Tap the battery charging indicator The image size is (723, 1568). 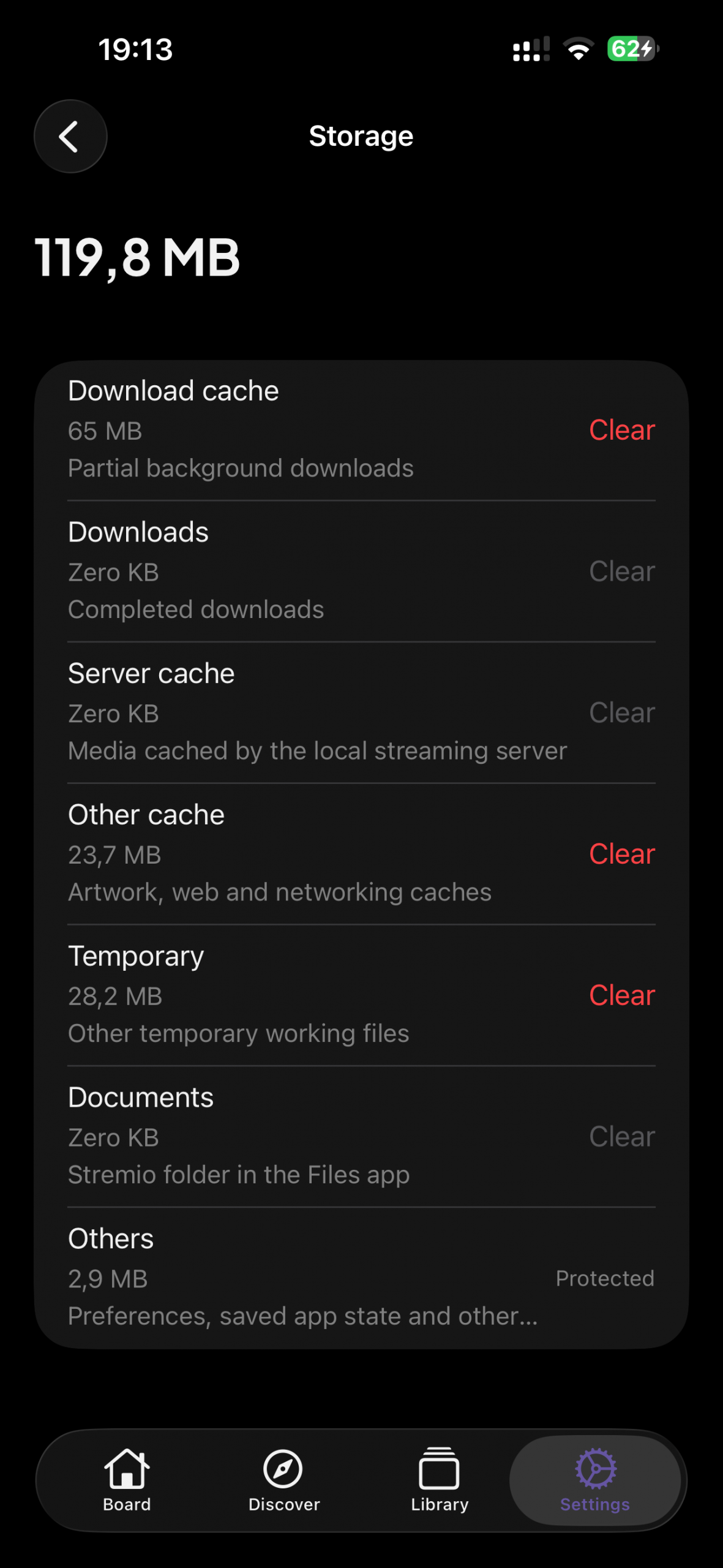633,49
